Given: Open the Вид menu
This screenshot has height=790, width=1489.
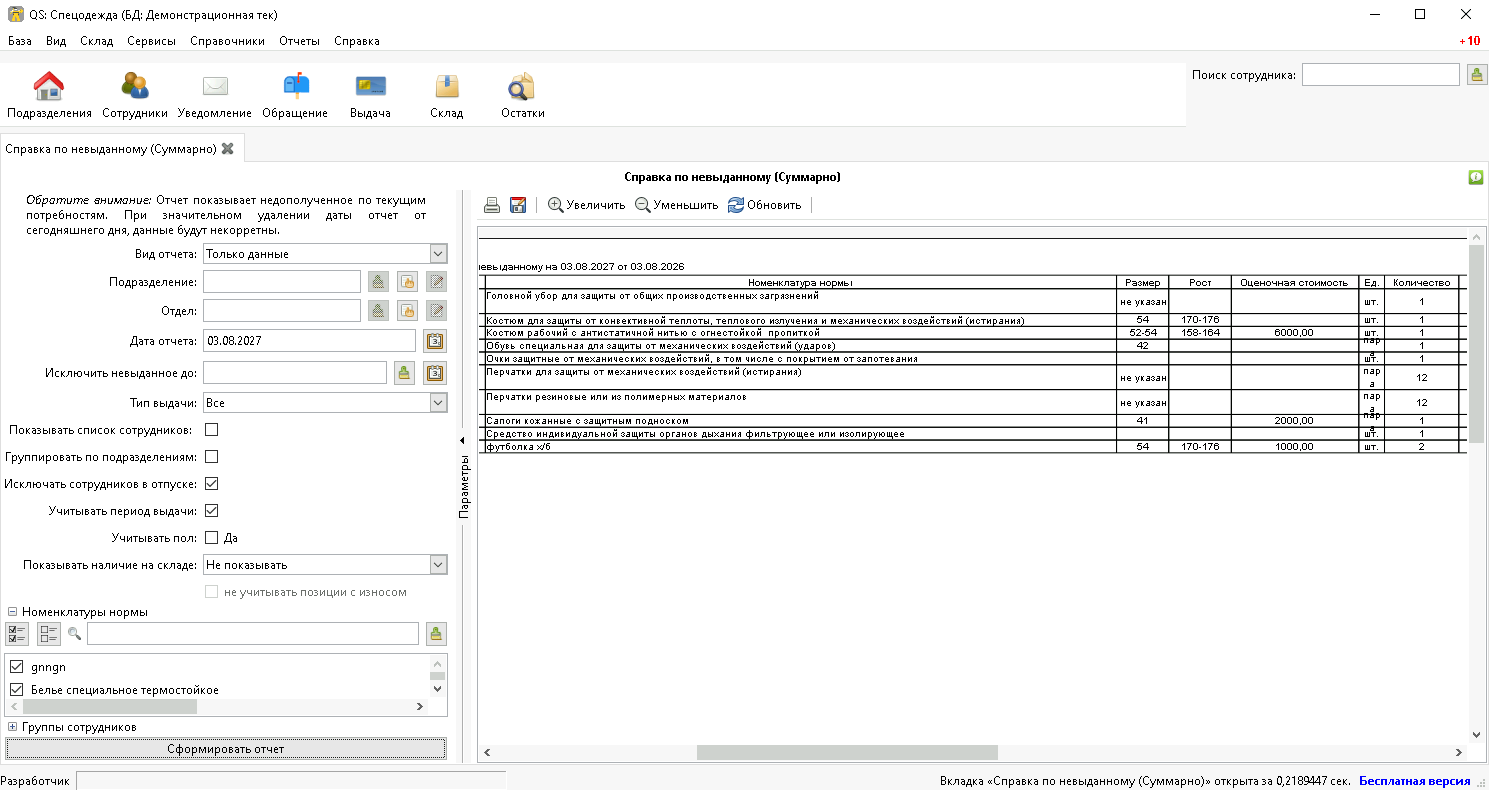Looking at the screenshot, I should click(56, 41).
